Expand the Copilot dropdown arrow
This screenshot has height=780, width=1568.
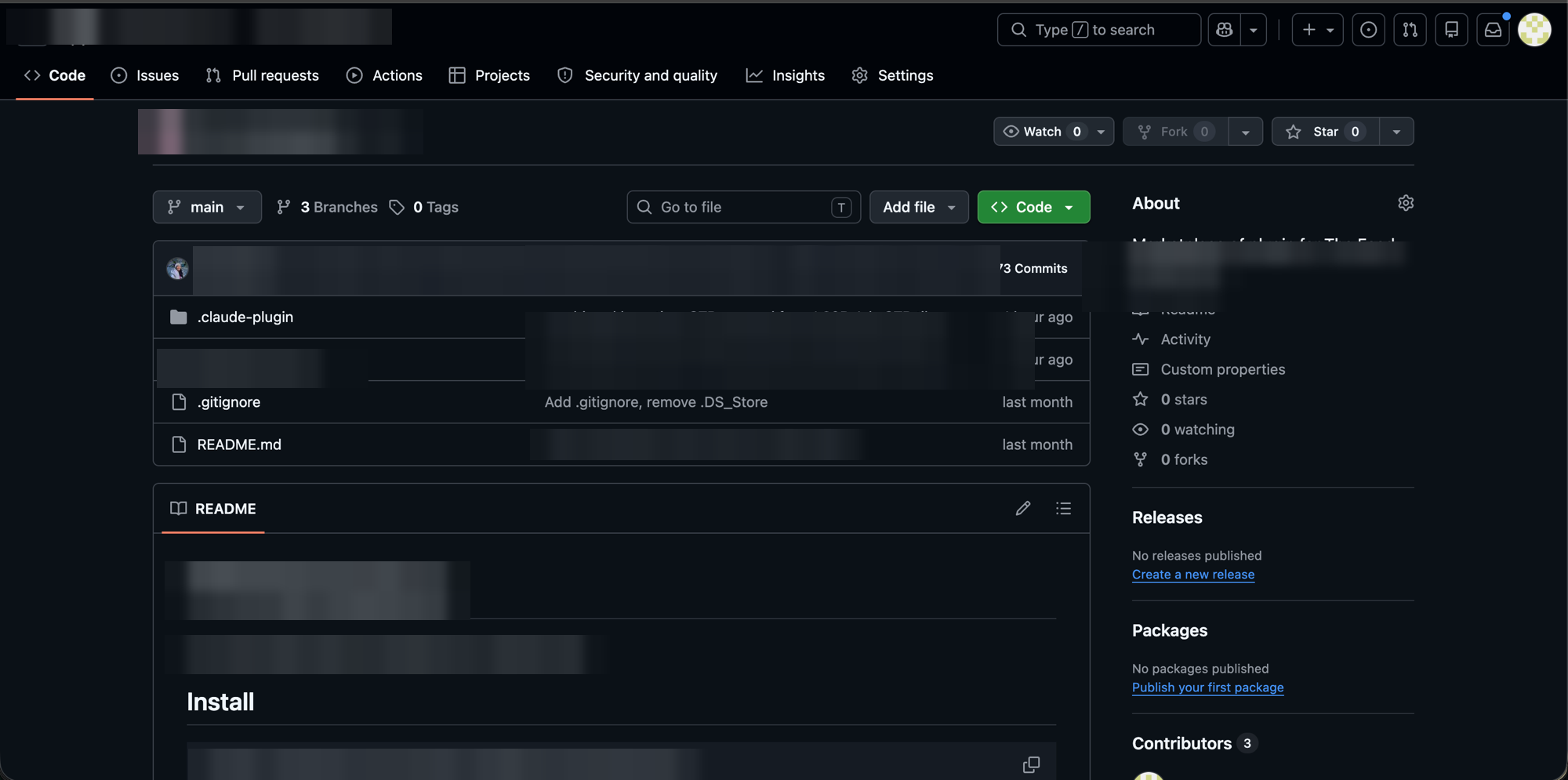pos(1254,30)
